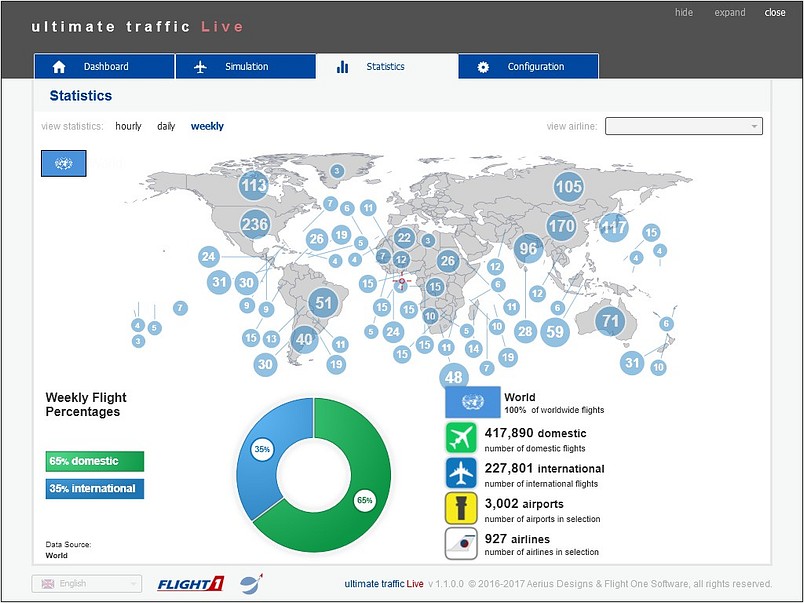
Task: Select the 96 bubble on the map
Action: coord(528,249)
